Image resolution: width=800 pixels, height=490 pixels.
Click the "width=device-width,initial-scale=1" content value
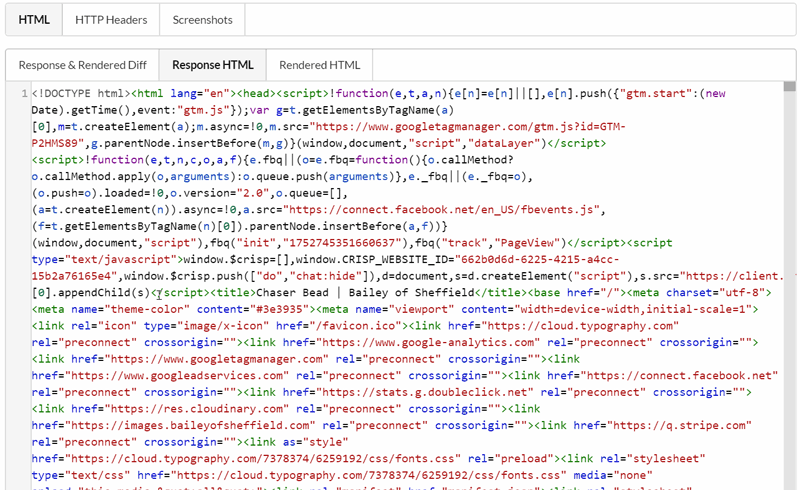[633, 309]
